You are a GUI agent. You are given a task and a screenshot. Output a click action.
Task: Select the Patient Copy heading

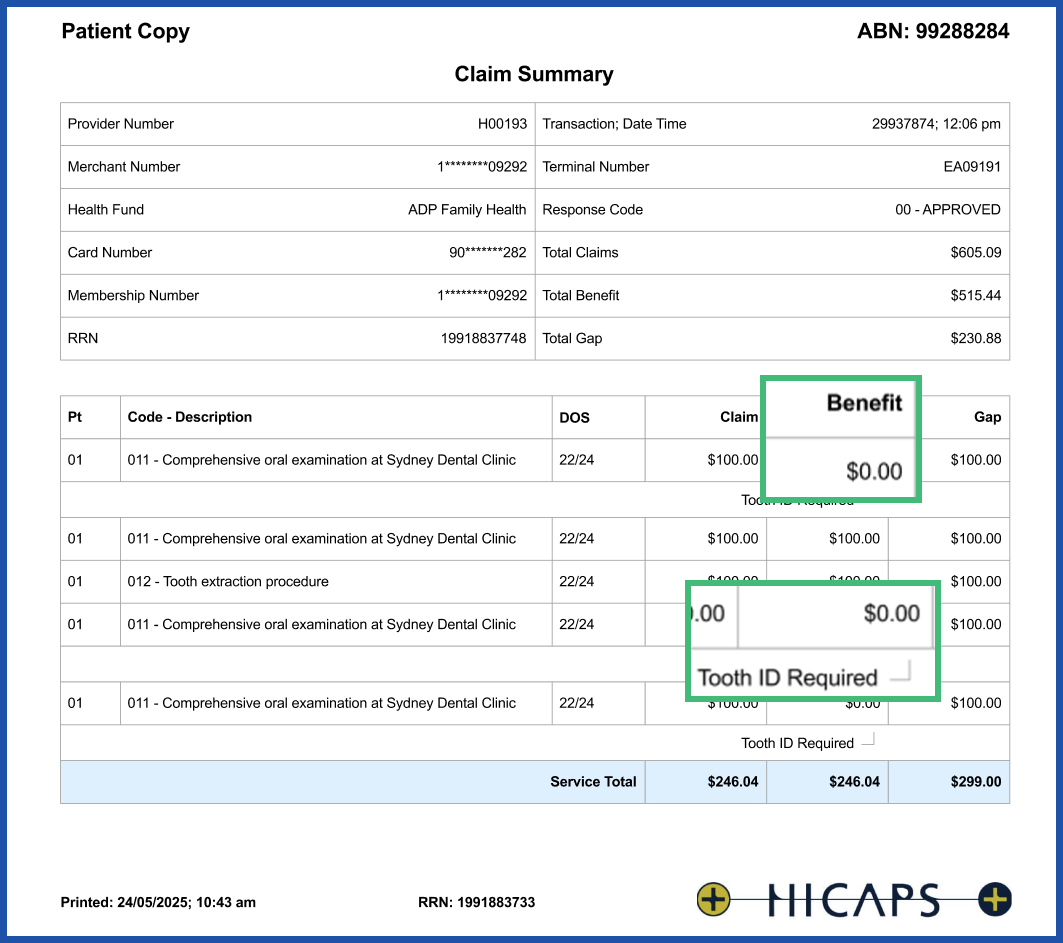coord(125,31)
